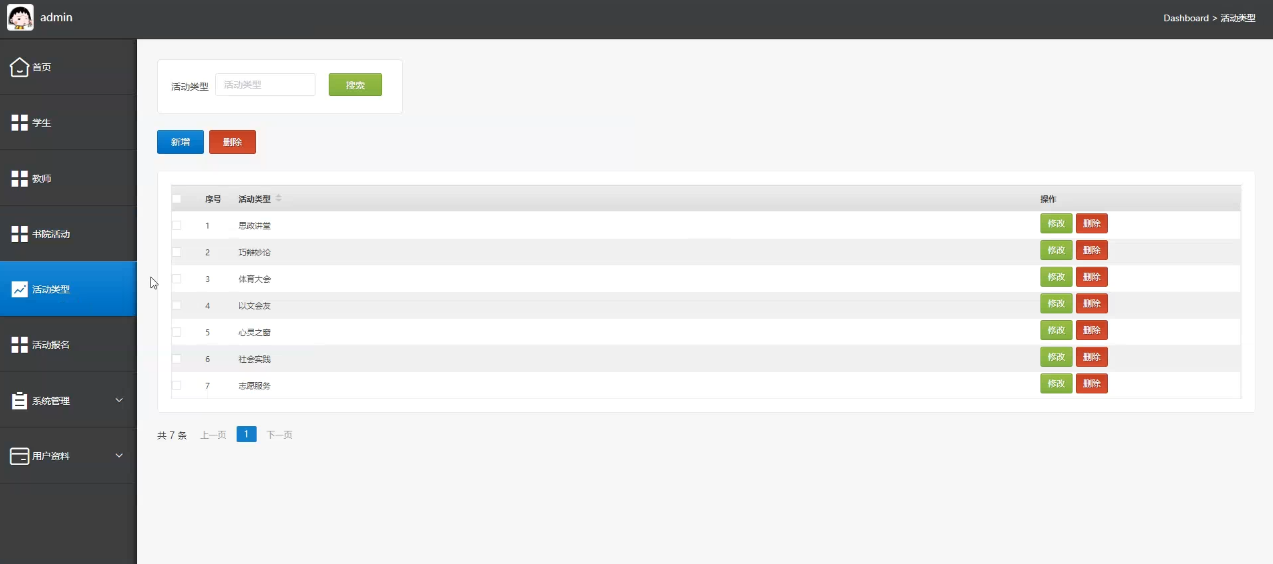
Task: Click the Dashboard breadcrumb link
Action: (1186, 18)
